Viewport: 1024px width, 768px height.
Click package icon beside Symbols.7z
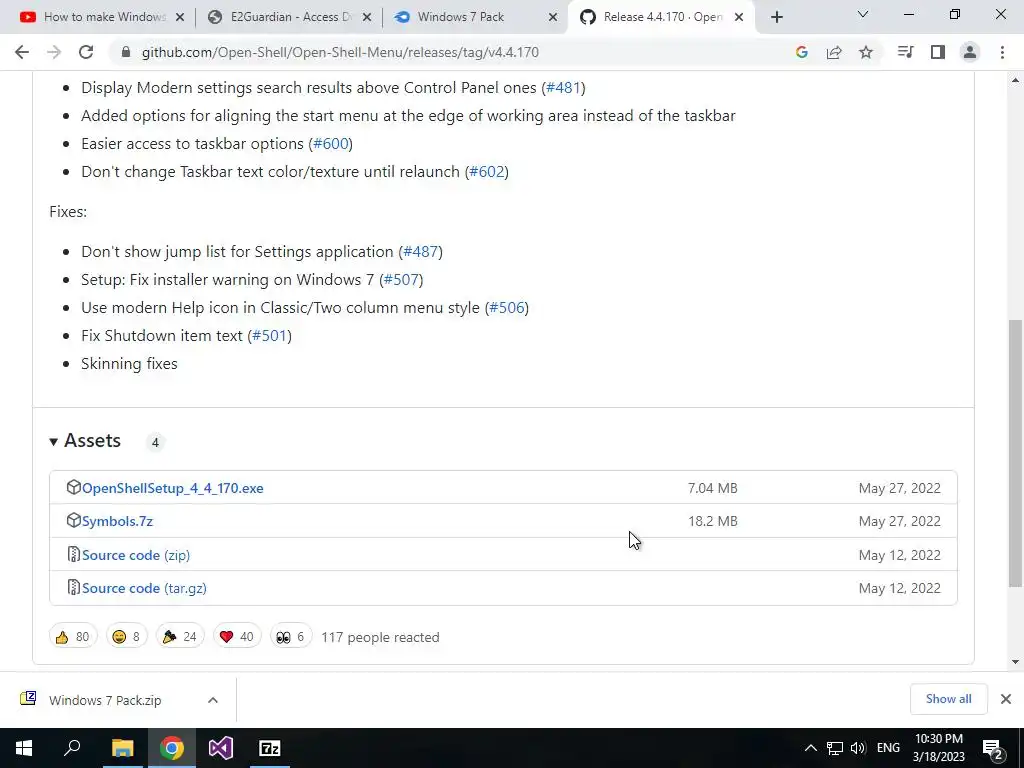pyautogui.click(x=73, y=520)
